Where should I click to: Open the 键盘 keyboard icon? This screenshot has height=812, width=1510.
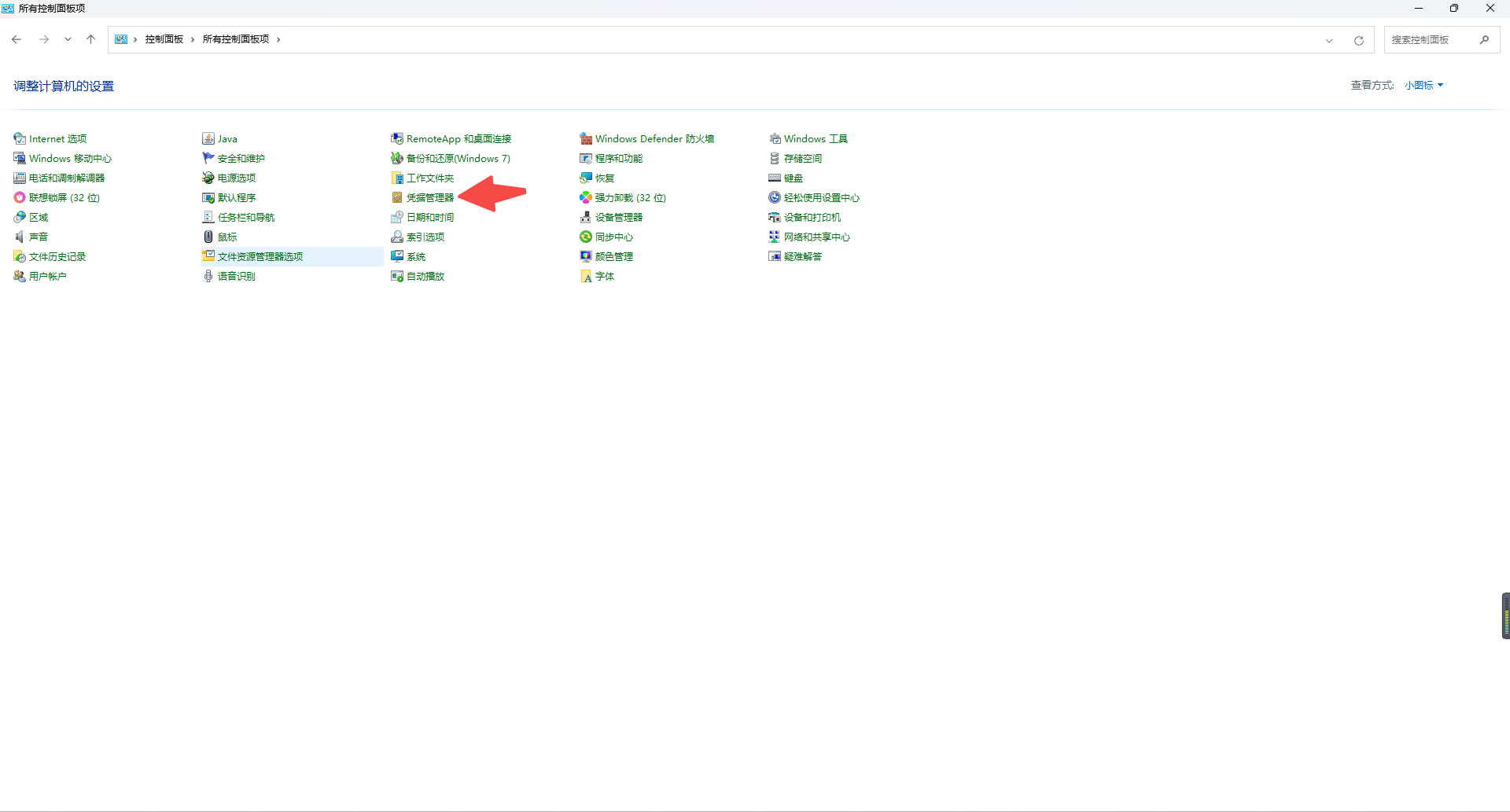pos(775,178)
